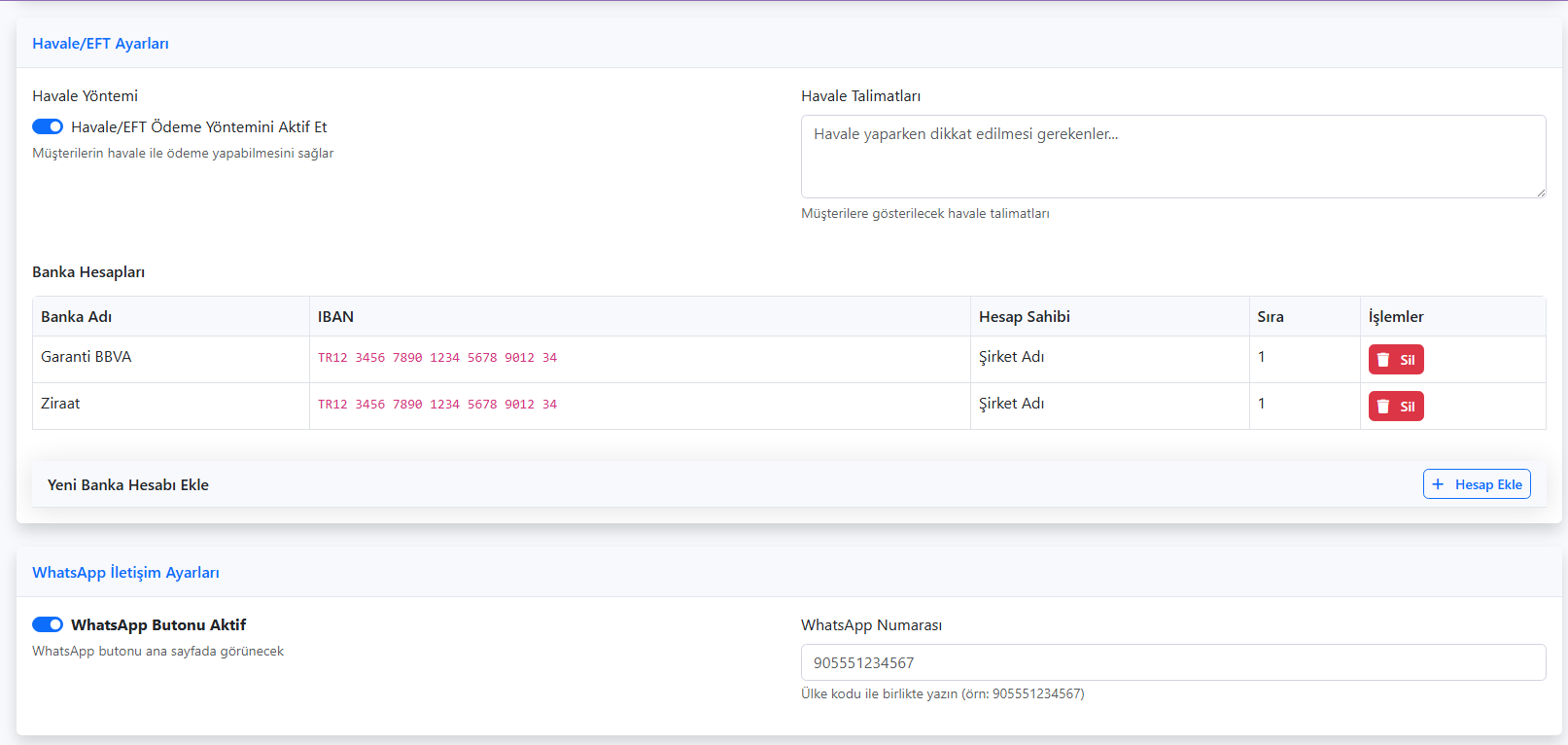Image resolution: width=1568 pixels, height=745 pixels.
Task: Click the Banka Hesapları section title
Action: [x=88, y=272]
